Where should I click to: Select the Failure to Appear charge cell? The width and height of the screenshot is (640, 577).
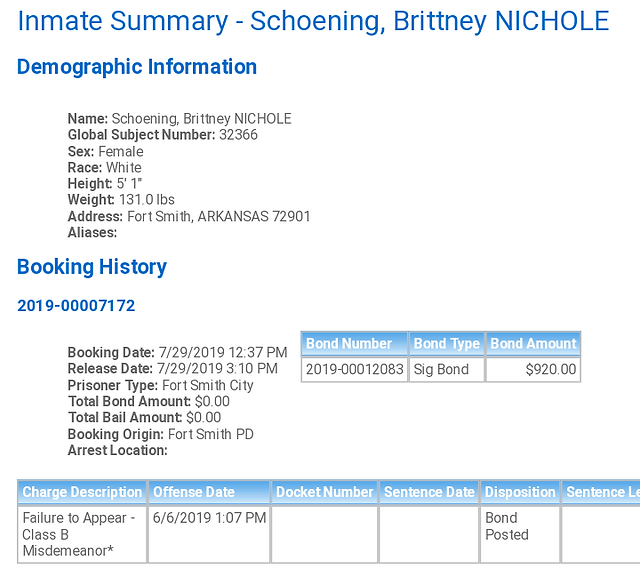click(82, 534)
